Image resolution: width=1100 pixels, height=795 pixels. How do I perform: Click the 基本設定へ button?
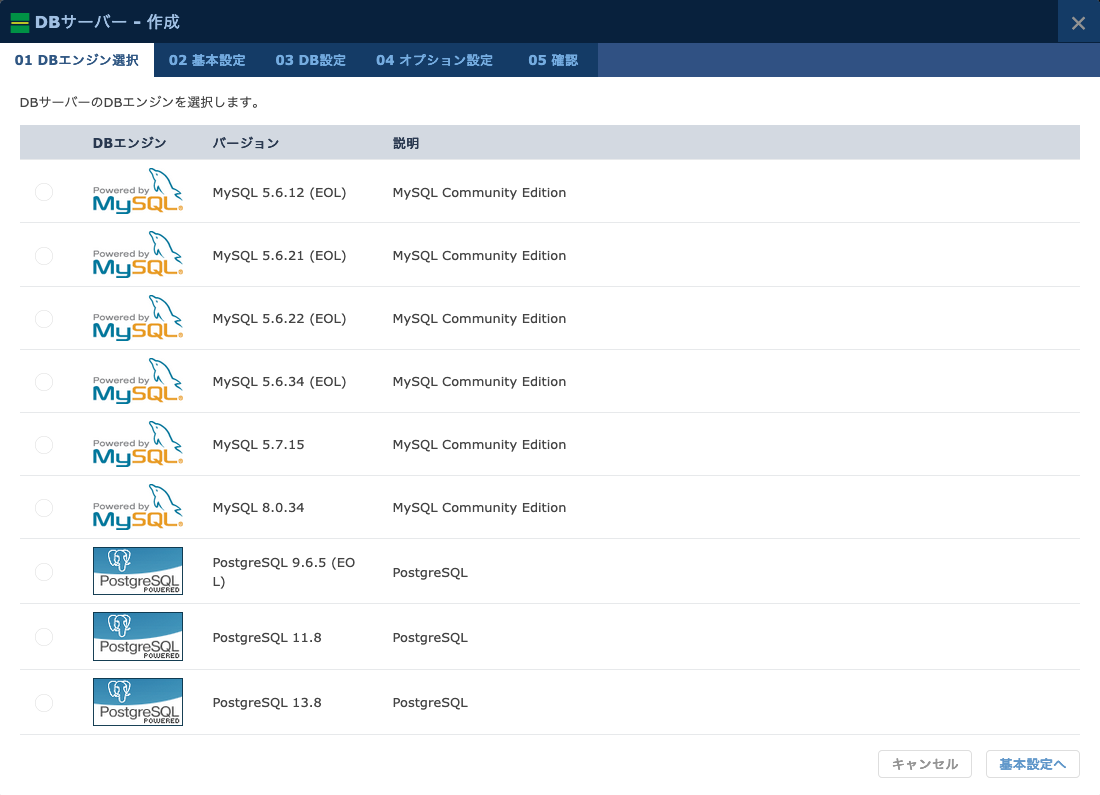coord(1032,764)
